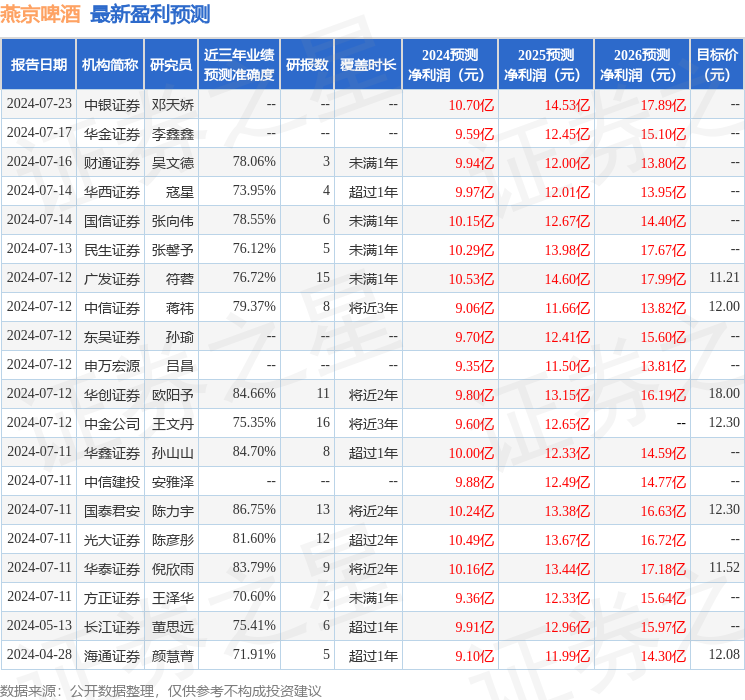This screenshot has height=700, width=745.
Task: Select researcher 王文丹 cell
Action: click(x=172, y=423)
